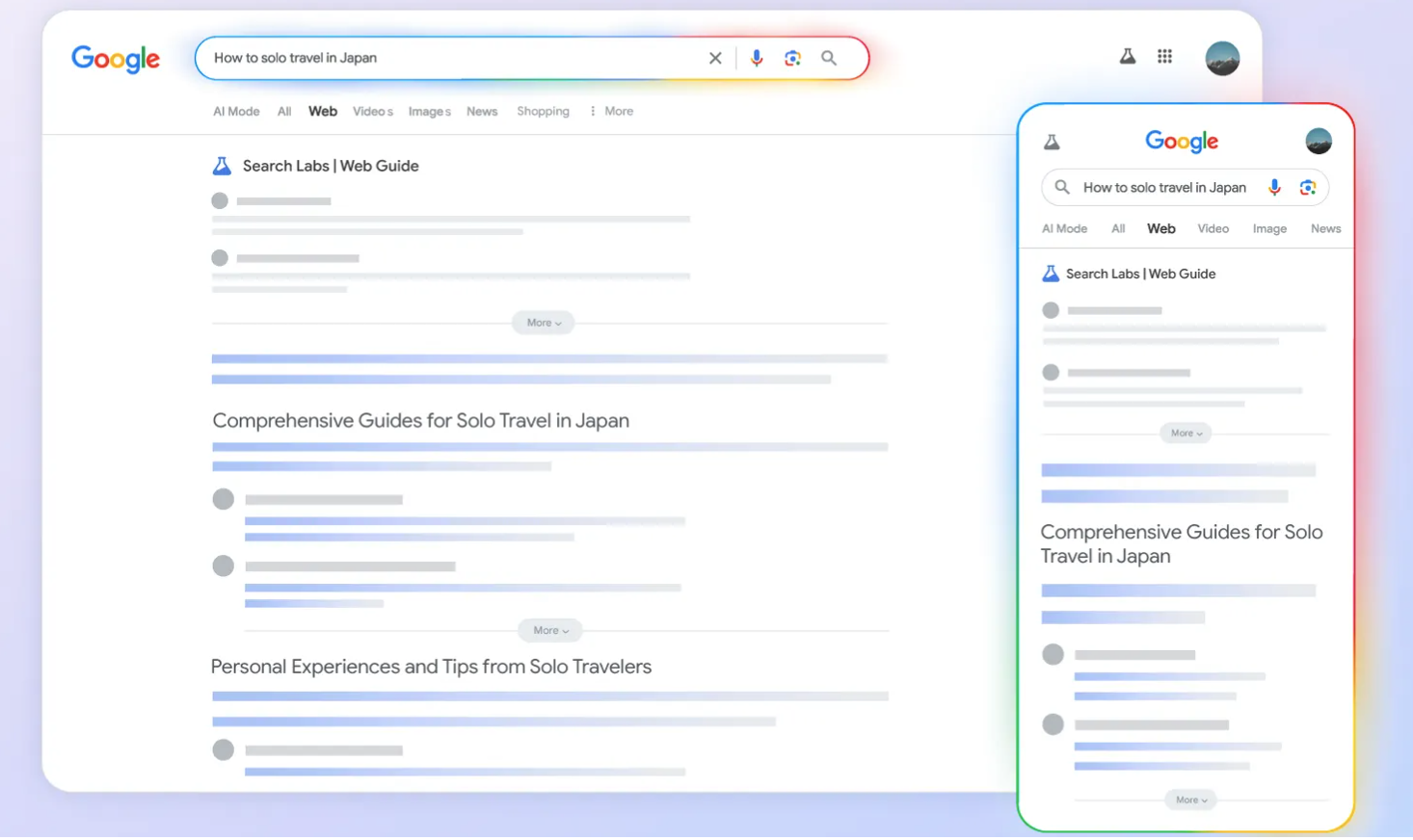
Task: Open Google Lens in desktop search bar
Action: 792,58
